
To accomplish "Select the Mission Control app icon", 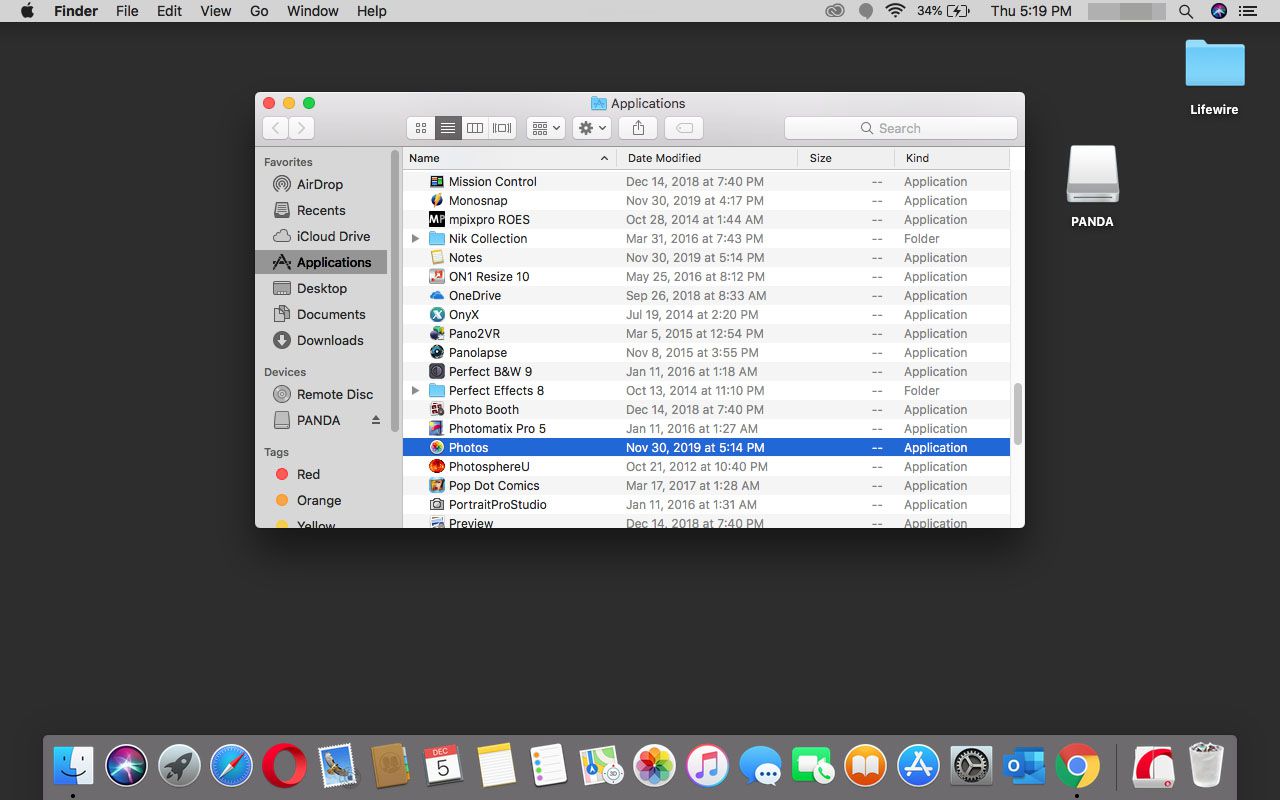I will click(437, 182).
